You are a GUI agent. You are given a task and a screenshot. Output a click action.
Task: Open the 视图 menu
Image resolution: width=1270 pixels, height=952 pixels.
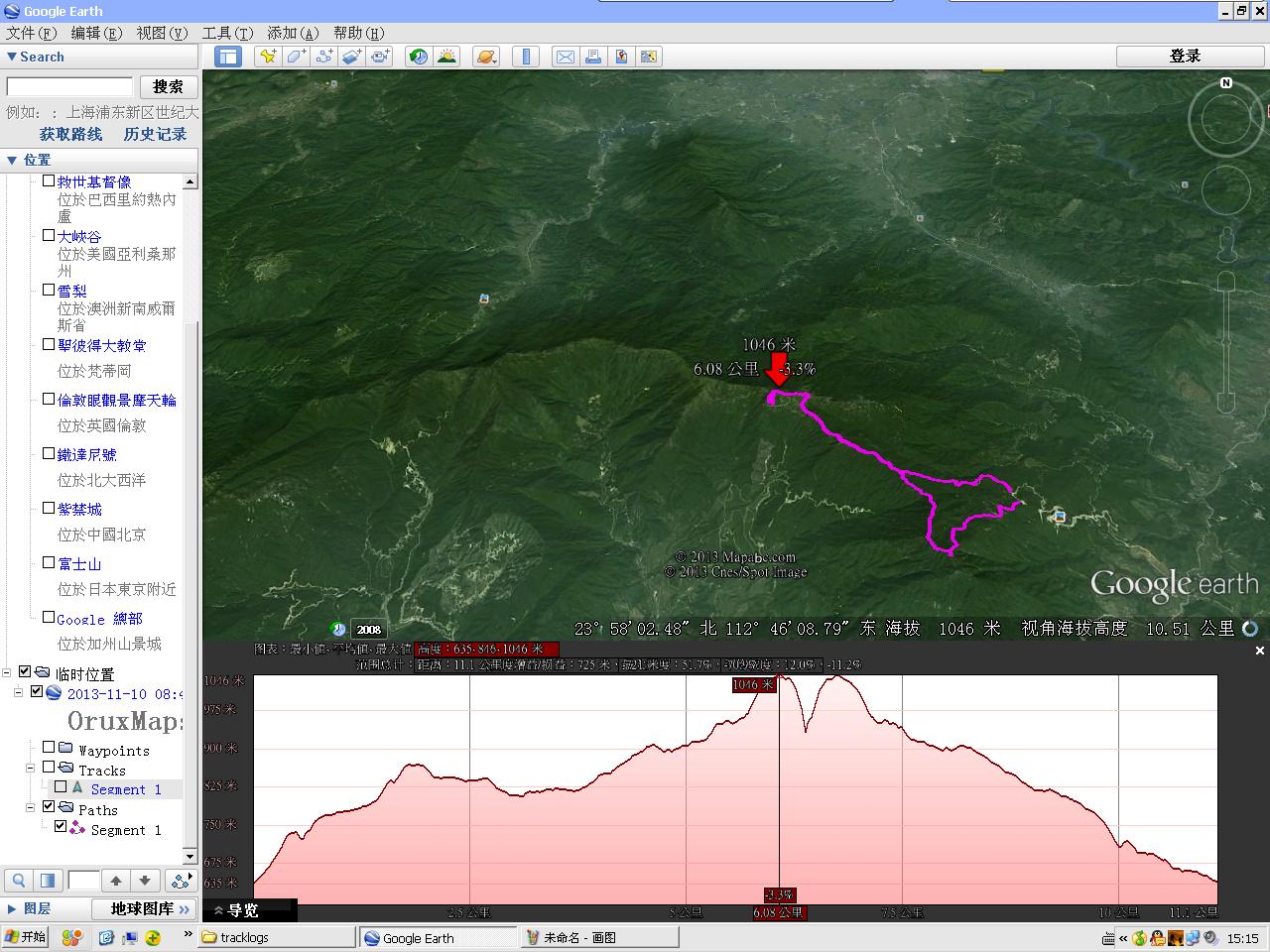(x=162, y=33)
